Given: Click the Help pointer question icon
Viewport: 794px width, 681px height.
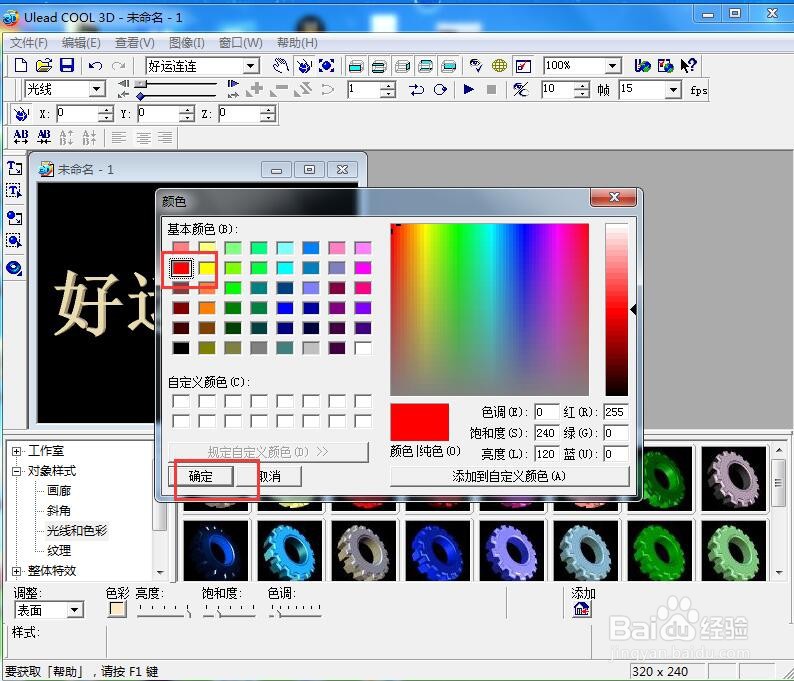Looking at the screenshot, I should click(x=689, y=65).
